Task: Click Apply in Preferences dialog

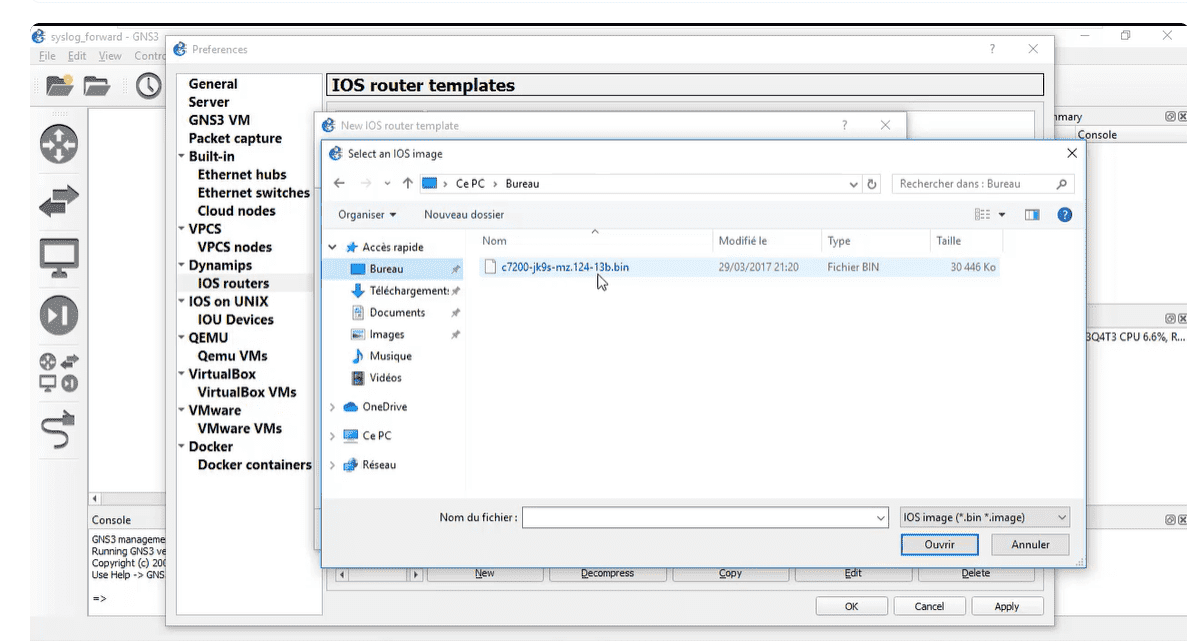Action: (1007, 606)
